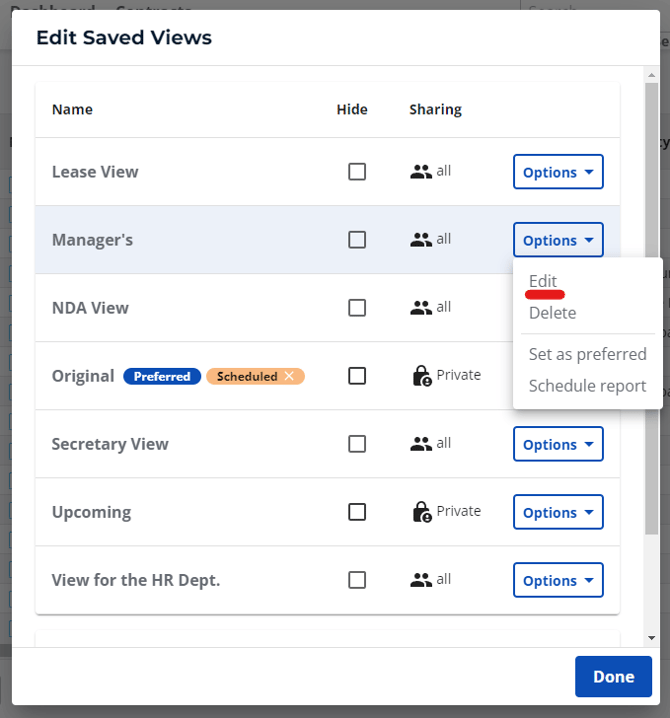The width and height of the screenshot is (670, 718).
Task: Click the sharing icon for View for the HR Dept.
Action: (x=421, y=580)
